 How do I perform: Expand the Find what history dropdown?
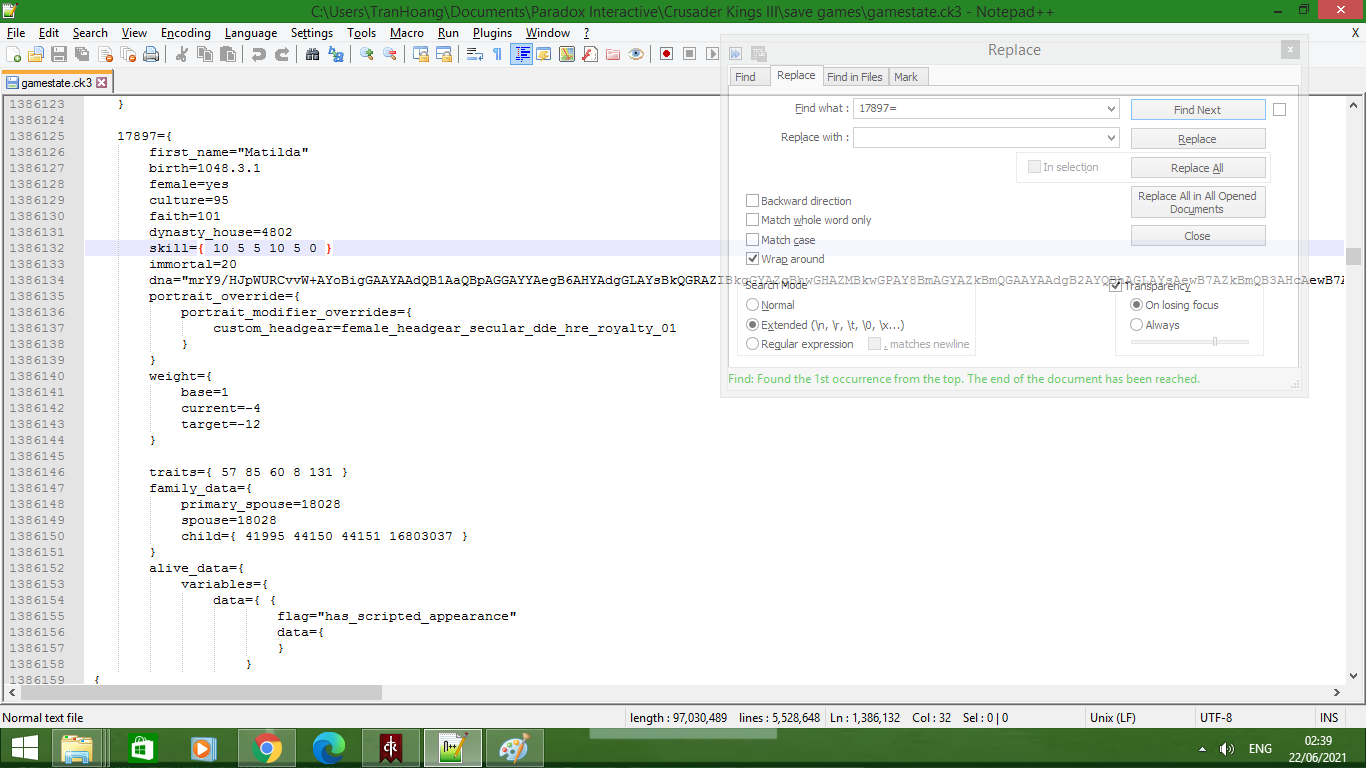tap(1111, 108)
